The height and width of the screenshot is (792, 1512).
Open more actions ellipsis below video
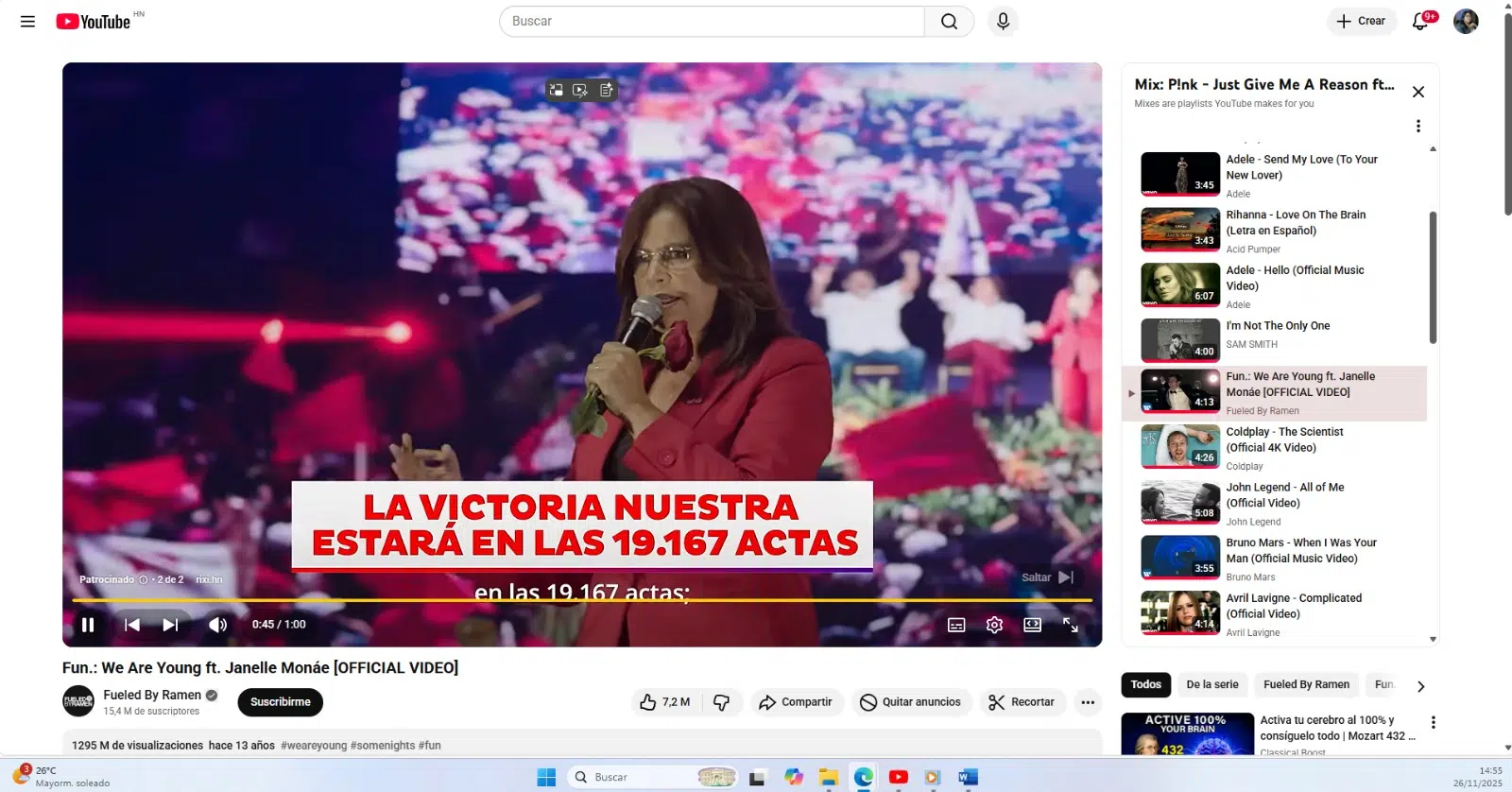(1088, 702)
